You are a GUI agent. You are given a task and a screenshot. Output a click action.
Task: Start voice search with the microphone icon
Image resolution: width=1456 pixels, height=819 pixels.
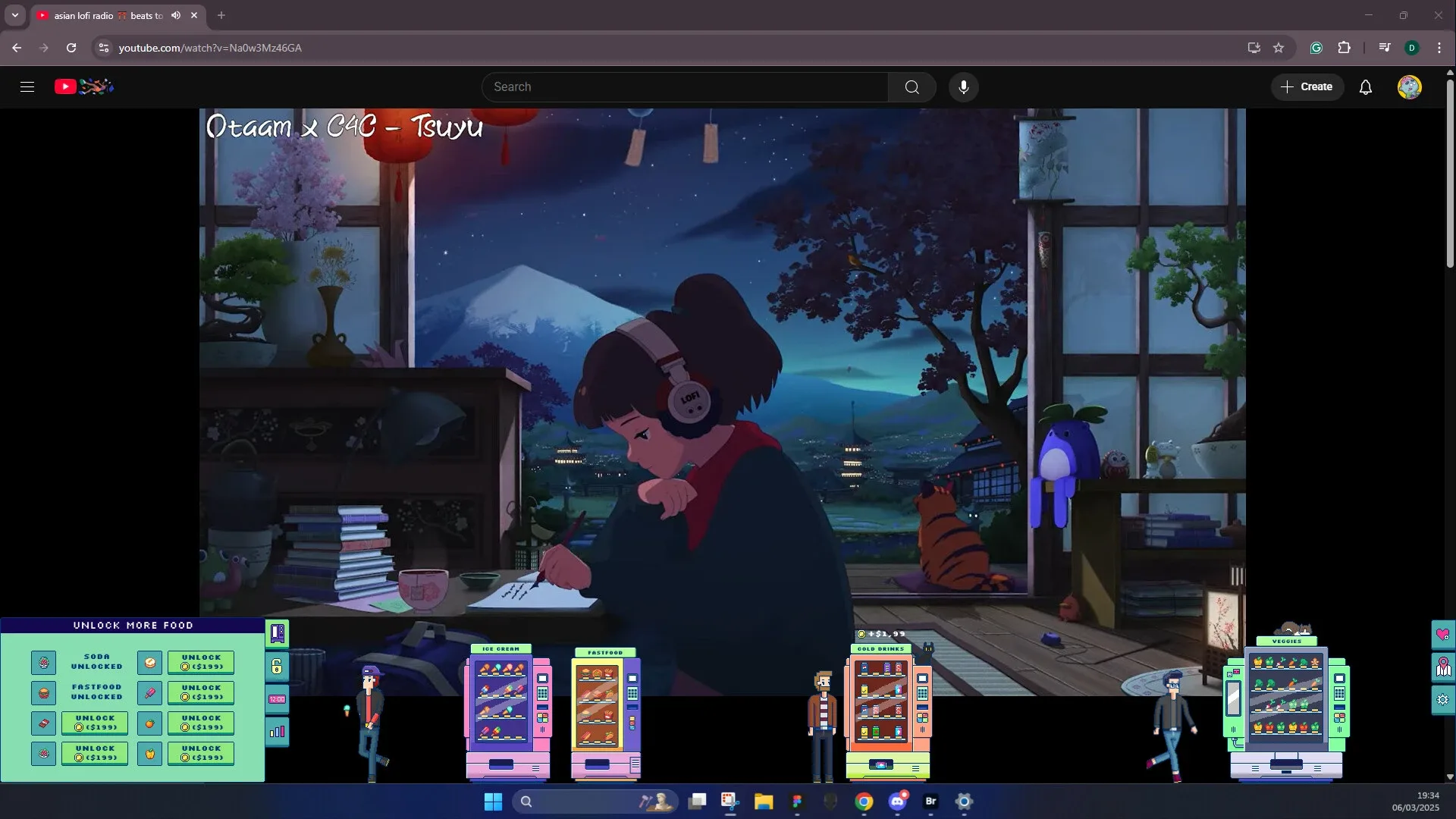(964, 86)
